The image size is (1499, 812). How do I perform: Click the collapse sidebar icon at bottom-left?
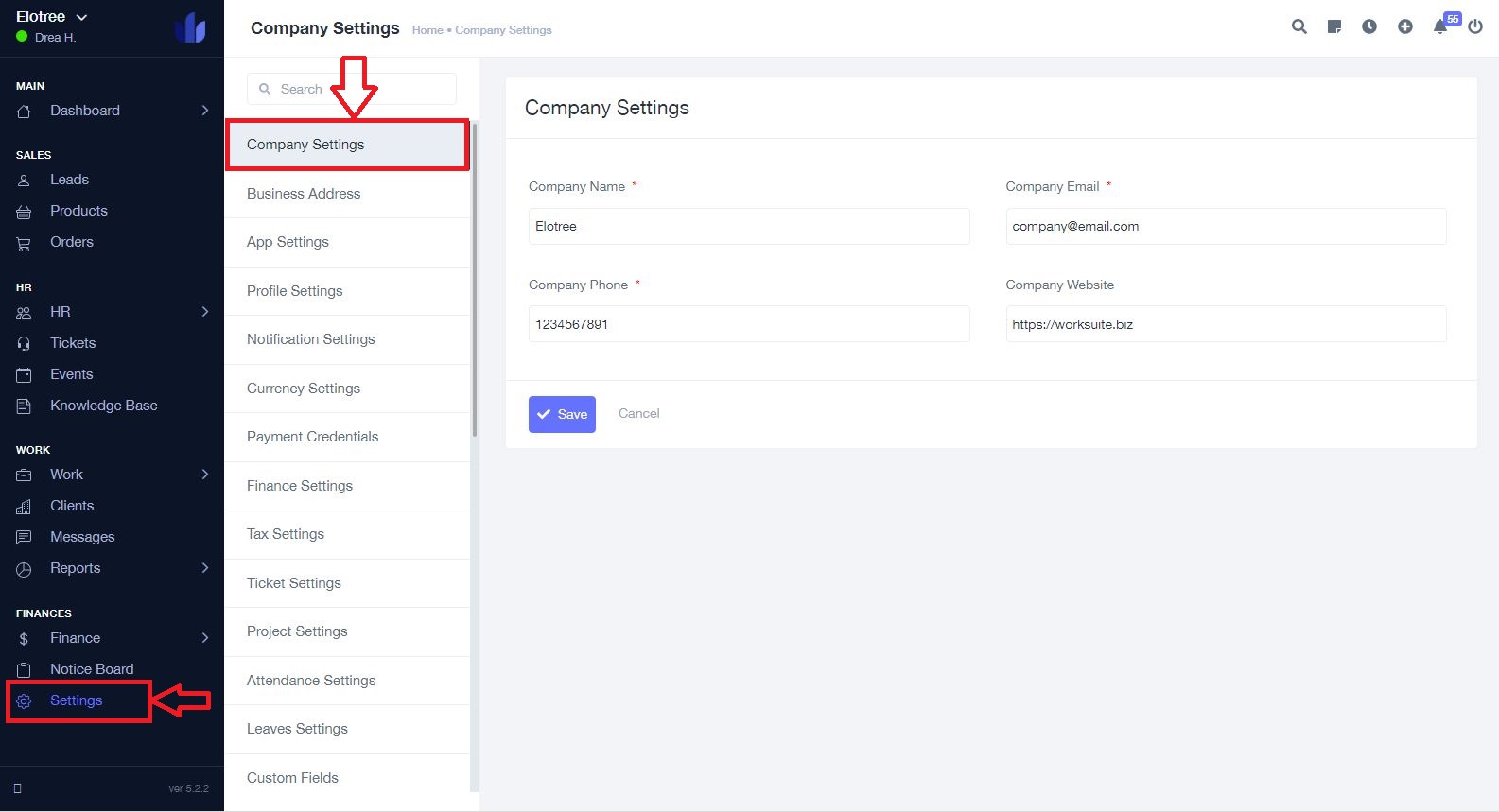17,788
